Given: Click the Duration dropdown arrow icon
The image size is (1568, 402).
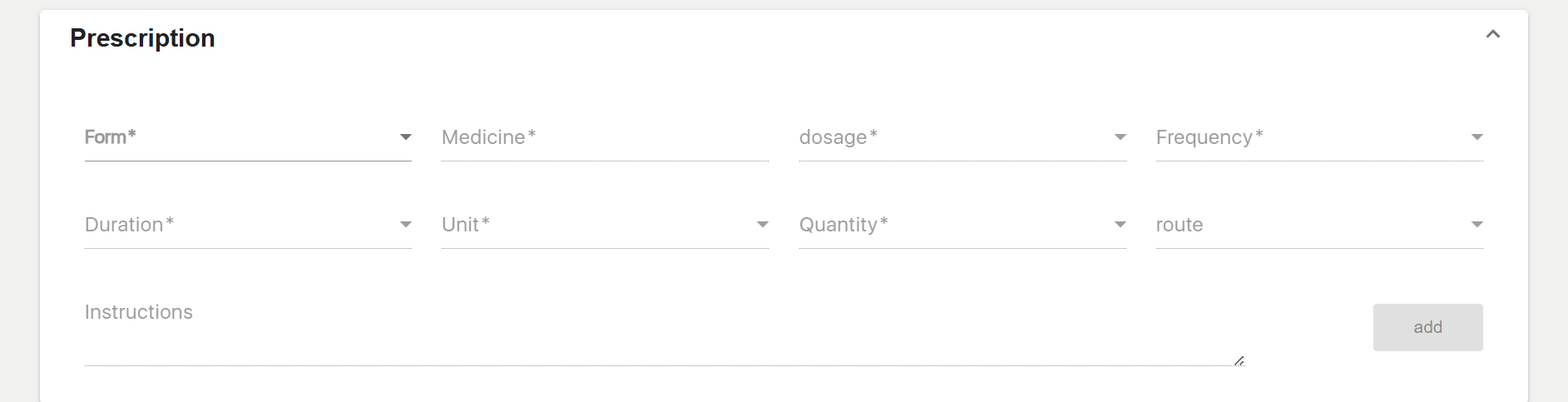Looking at the screenshot, I should 405,225.
